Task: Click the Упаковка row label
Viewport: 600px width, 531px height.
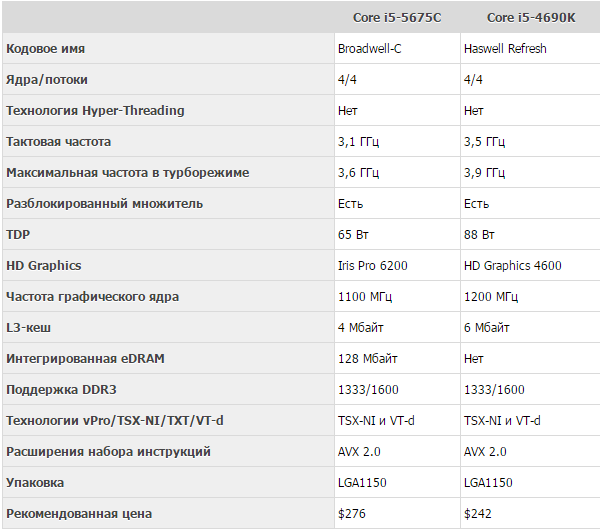Action: [x=35, y=483]
